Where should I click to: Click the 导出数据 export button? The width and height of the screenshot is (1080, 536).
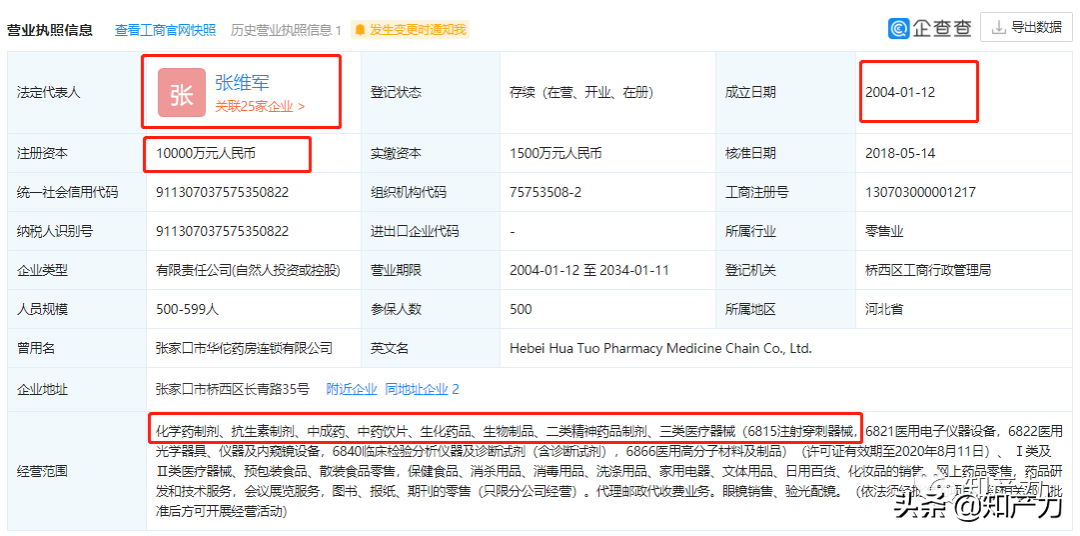coord(1026,28)
